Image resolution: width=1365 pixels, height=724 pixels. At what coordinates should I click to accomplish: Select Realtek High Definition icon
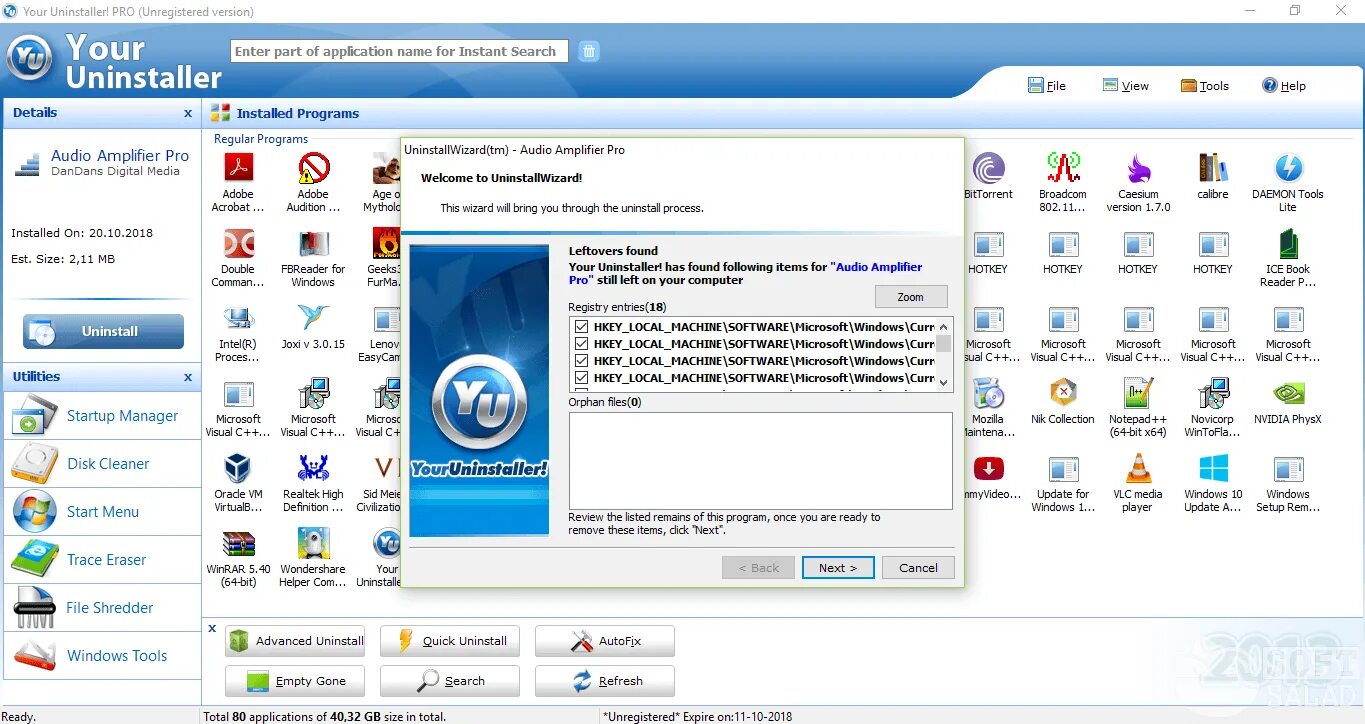tap(313, 468)
